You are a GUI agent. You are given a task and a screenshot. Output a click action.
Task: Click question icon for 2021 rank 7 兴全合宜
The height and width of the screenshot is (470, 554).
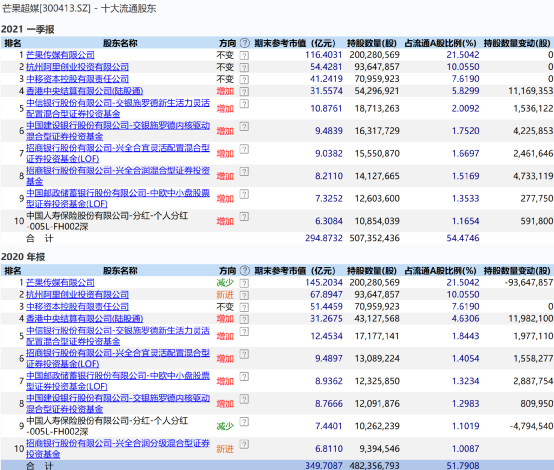pyautogui.click(x=244, y=149)
